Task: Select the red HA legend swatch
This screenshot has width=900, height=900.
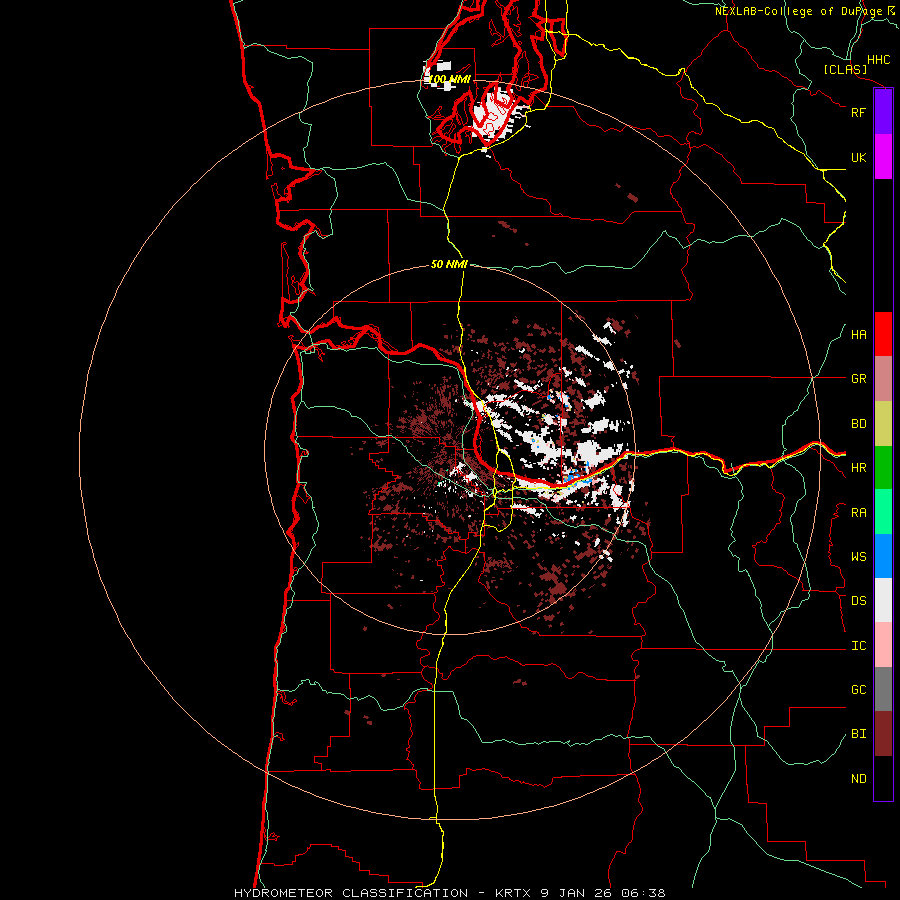Action: point(883,334)
